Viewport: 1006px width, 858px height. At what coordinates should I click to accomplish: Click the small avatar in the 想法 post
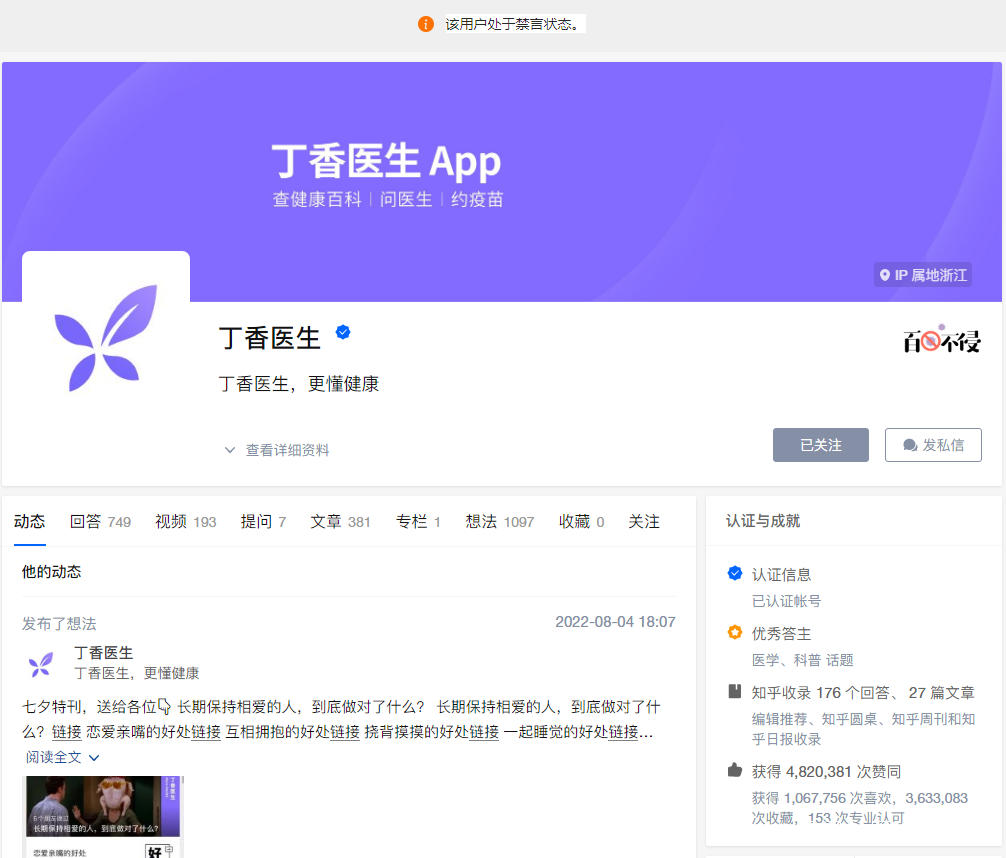click(41, 664)
